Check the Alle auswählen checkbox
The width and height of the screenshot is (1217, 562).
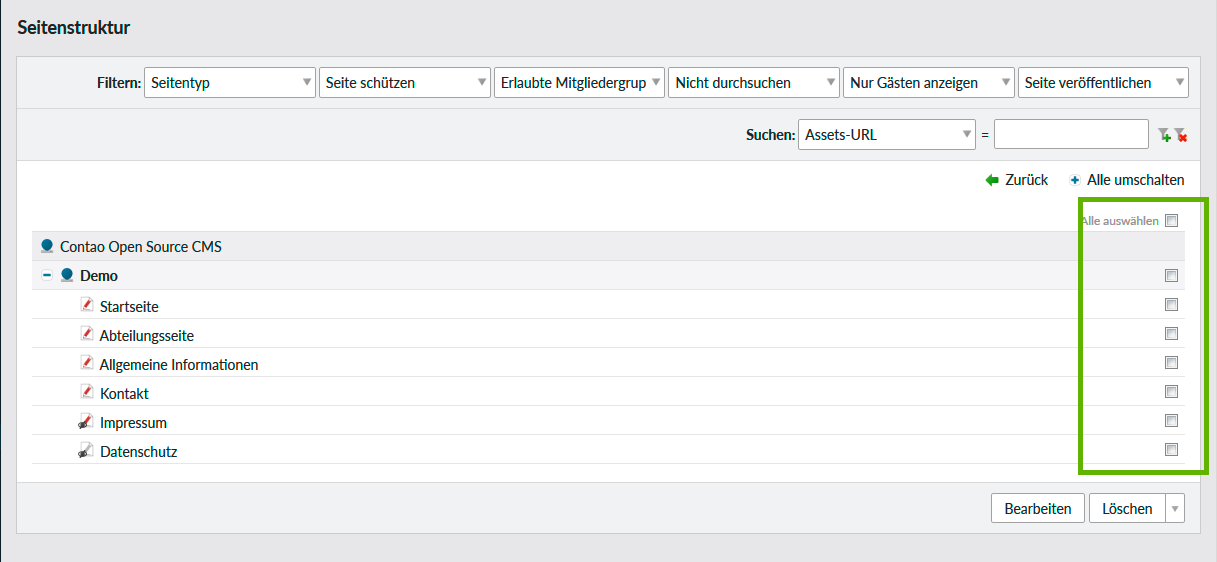pyautogui.click(x=1171, y=221)
